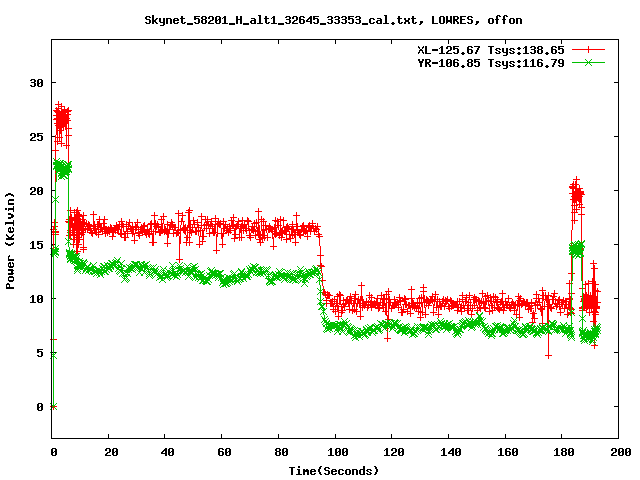Image resolution: width=640 pixels, height=480 pixels.
Task: Select legend entry YR-106.85 Tsys:116.79
Action: pos(491,63)
